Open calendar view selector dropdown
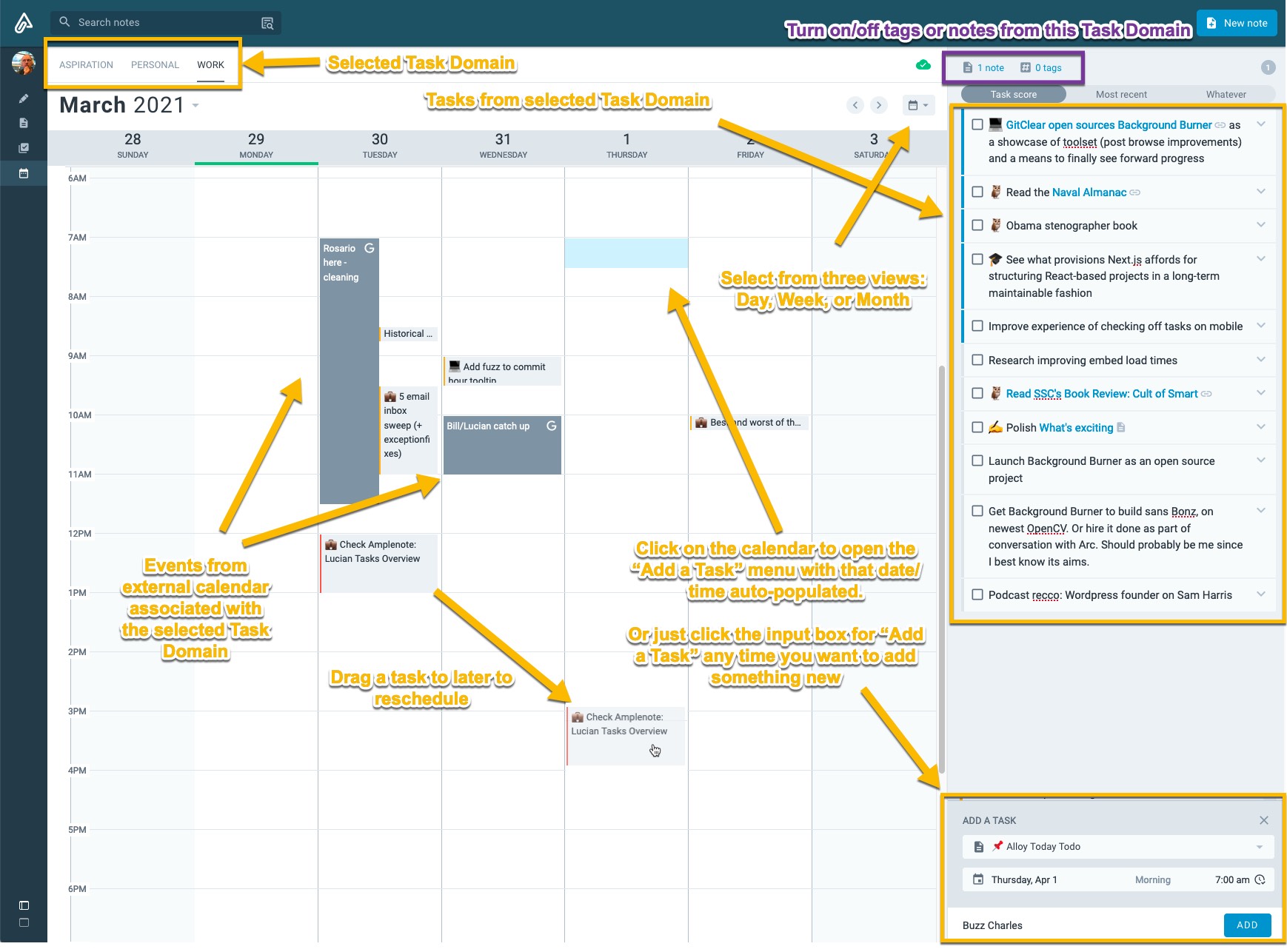Image resolution: width=1287 pixels, height=952 pixels. tap(918, 105)
